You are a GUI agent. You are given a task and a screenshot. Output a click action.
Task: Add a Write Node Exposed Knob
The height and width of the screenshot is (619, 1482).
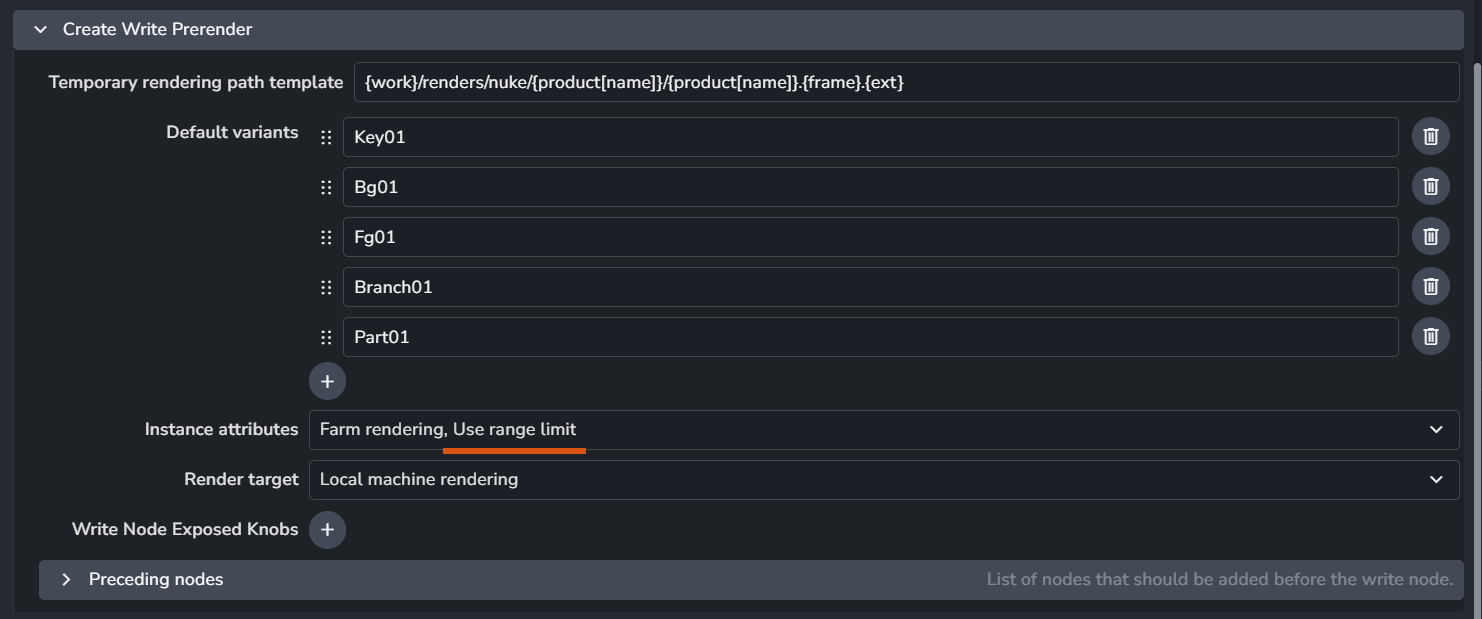[327, 530]
